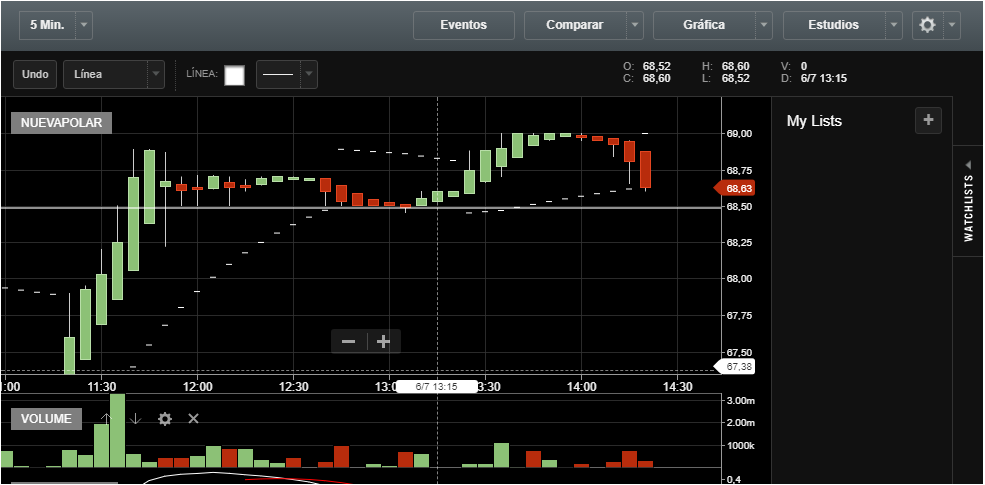985x485 pixels.
Task: Move the Volume panel down
Action: click(x=136, y=419)
